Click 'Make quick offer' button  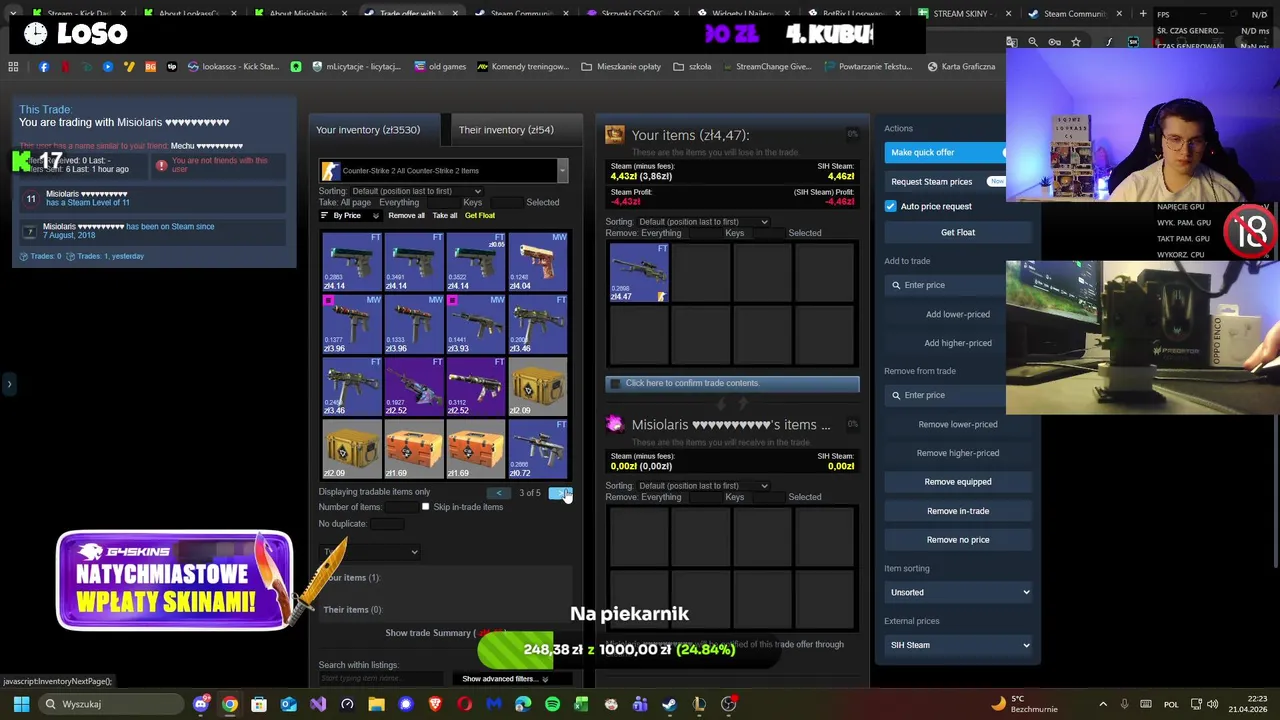[943, 152]
